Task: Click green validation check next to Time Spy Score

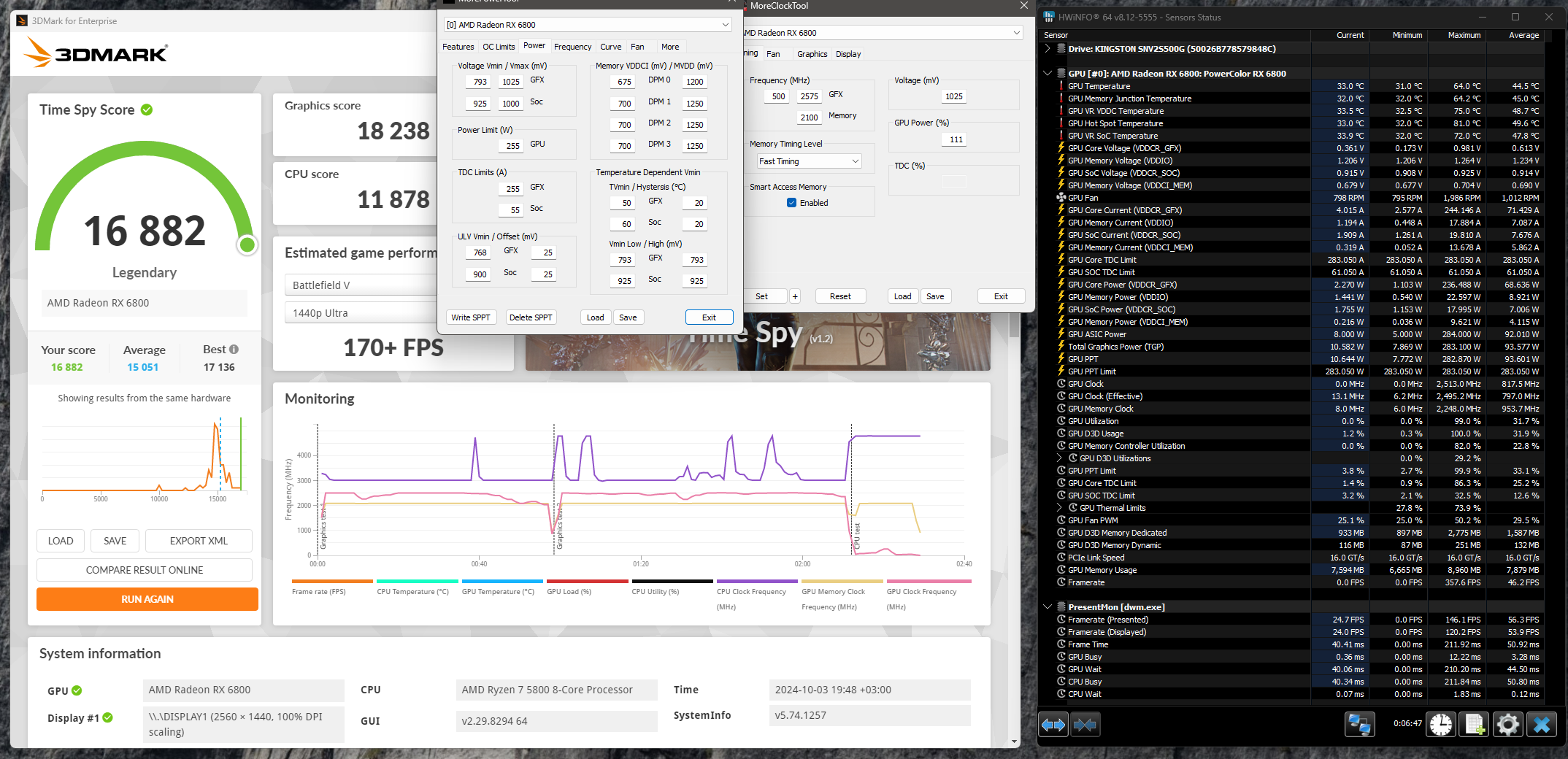Action: tap(147, 109)
